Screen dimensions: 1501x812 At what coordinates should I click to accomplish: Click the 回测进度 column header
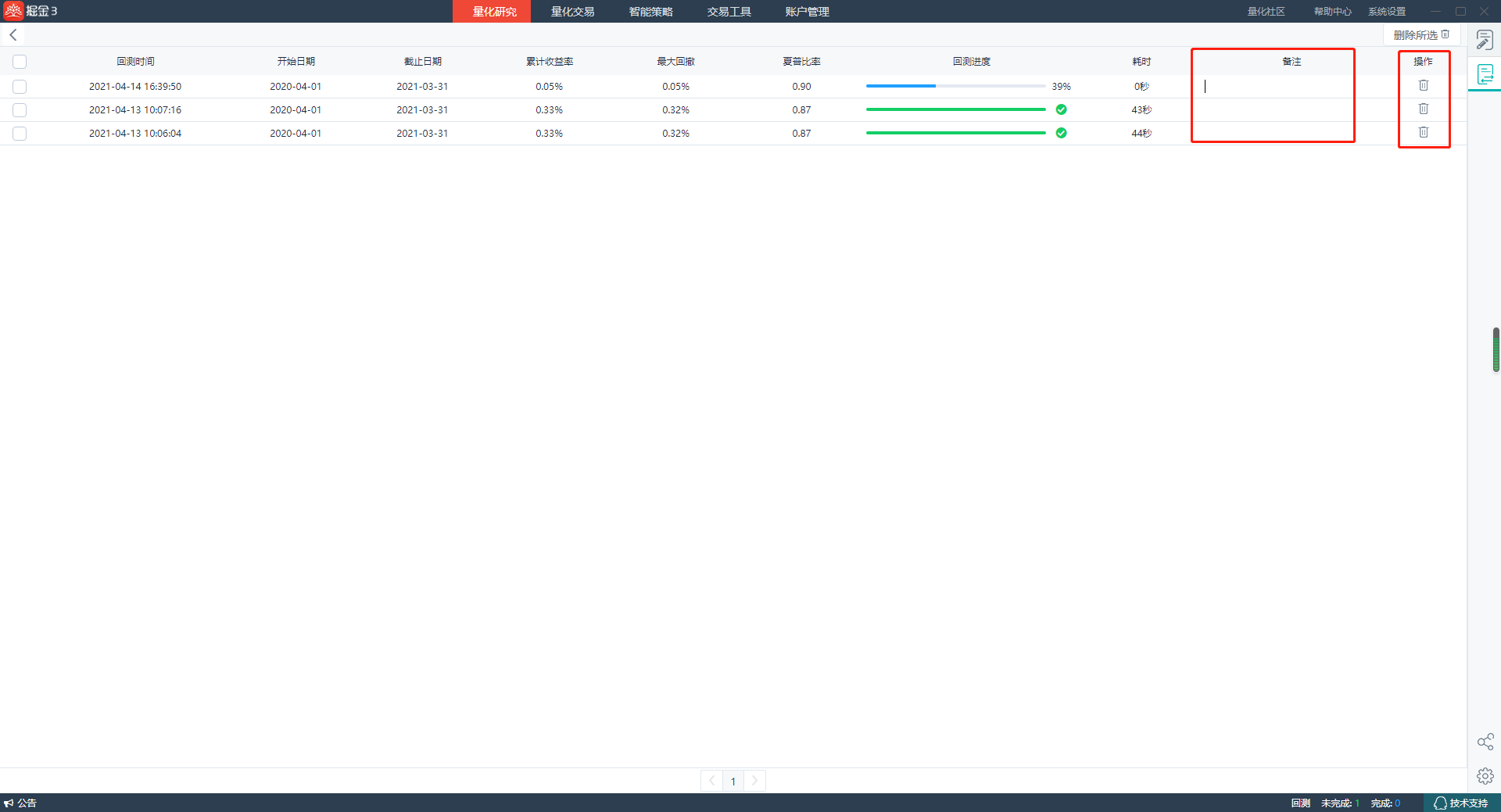[971, 62]
